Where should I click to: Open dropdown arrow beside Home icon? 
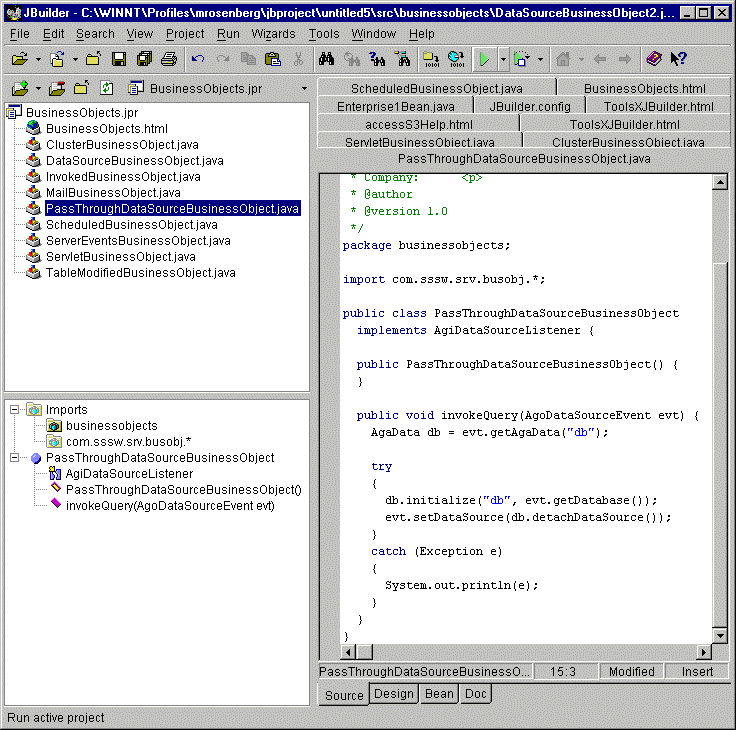point(582,60)
